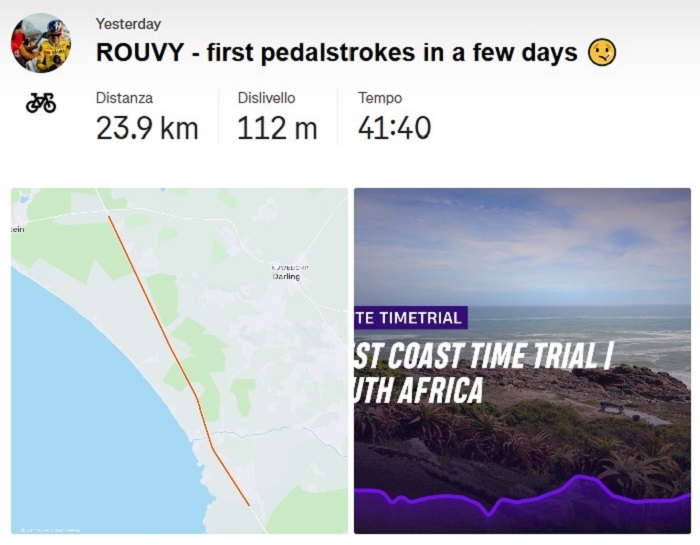Click the map attribution text
The width and height of the screenshot is (700, 545).
[52, 529]
